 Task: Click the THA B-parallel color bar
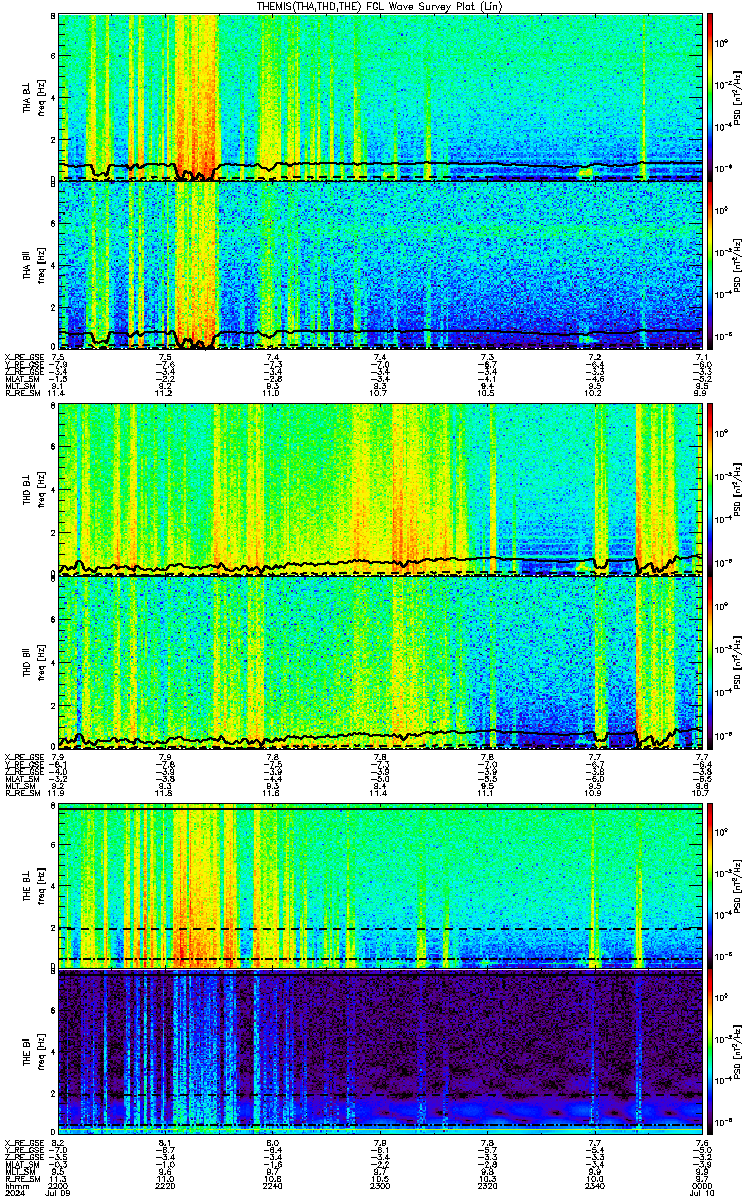710,265
